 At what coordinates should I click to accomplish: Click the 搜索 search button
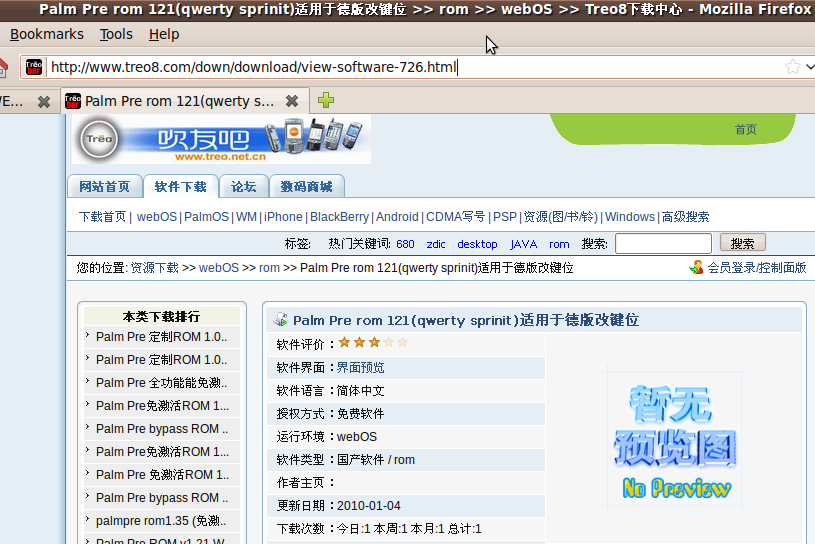pos(742,243)
